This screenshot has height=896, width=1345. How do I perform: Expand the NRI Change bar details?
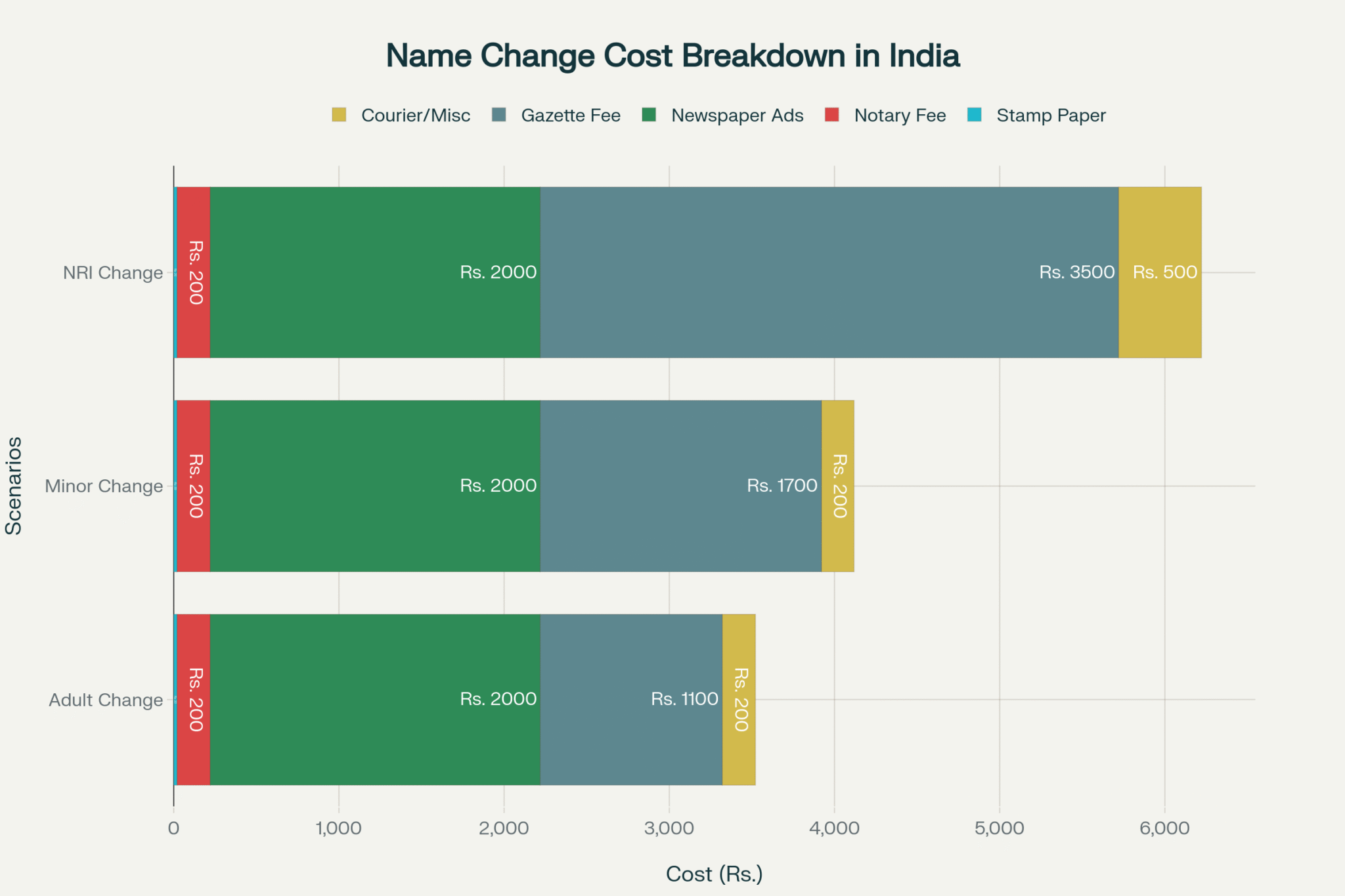(657, 272)
